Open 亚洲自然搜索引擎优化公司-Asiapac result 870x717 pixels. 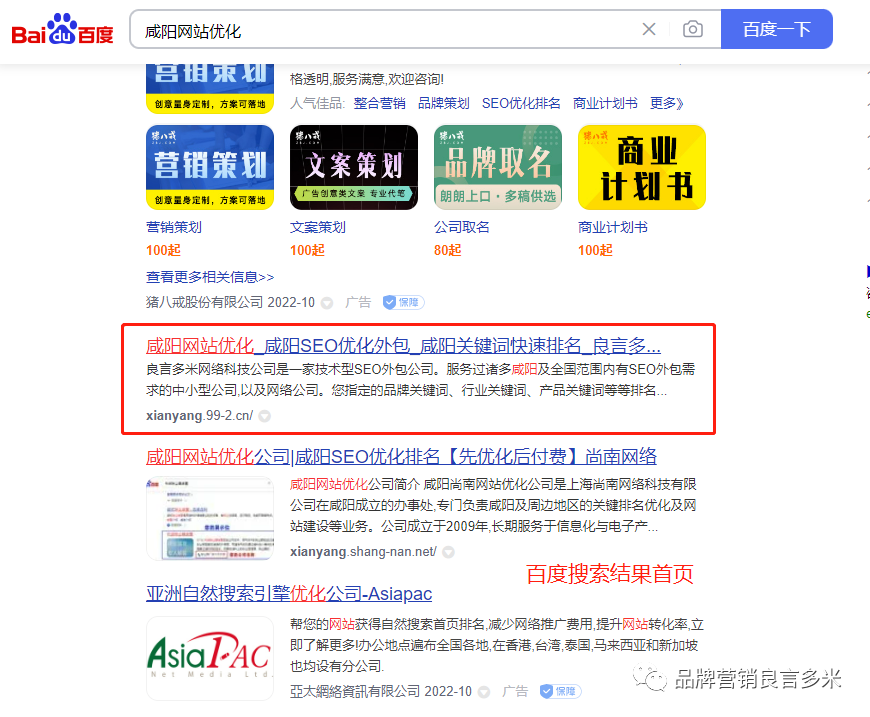(289, 594)
